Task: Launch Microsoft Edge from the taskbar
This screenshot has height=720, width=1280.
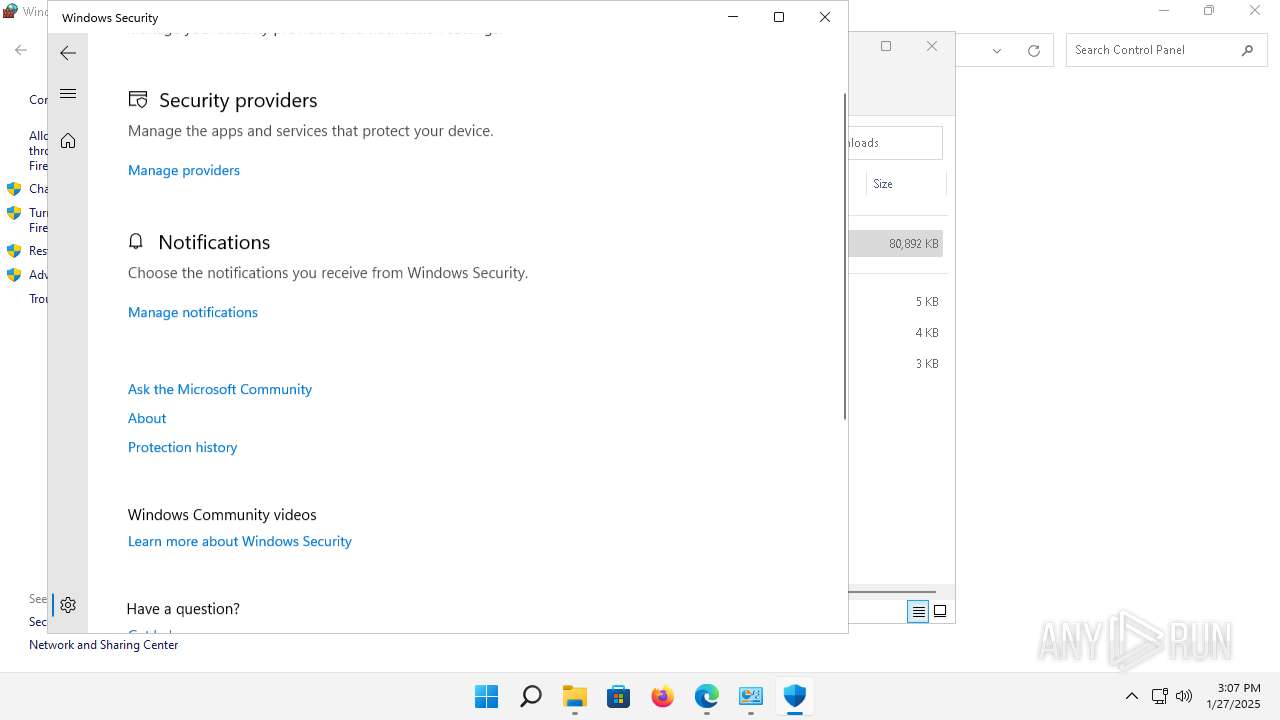Action: [x=707, y=697]
